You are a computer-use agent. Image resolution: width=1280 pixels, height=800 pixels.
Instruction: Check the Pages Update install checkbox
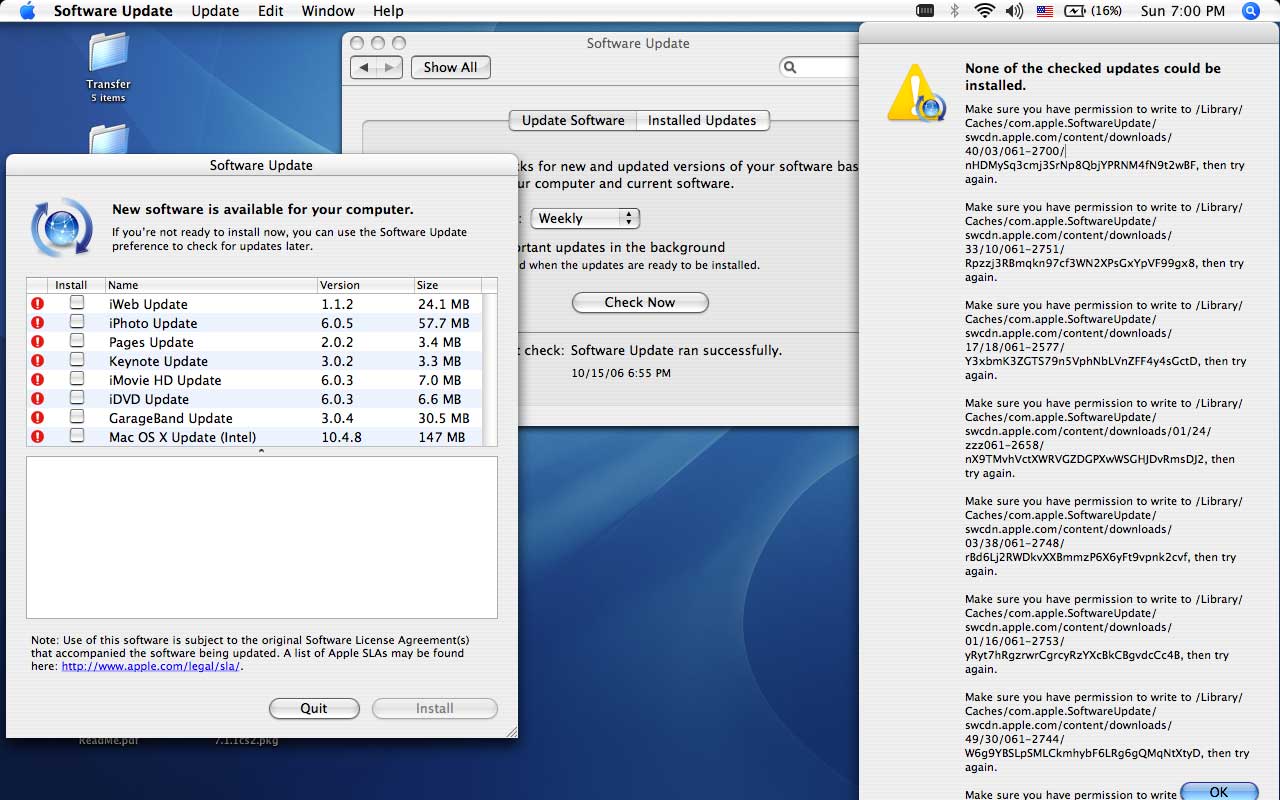[77, 341]
